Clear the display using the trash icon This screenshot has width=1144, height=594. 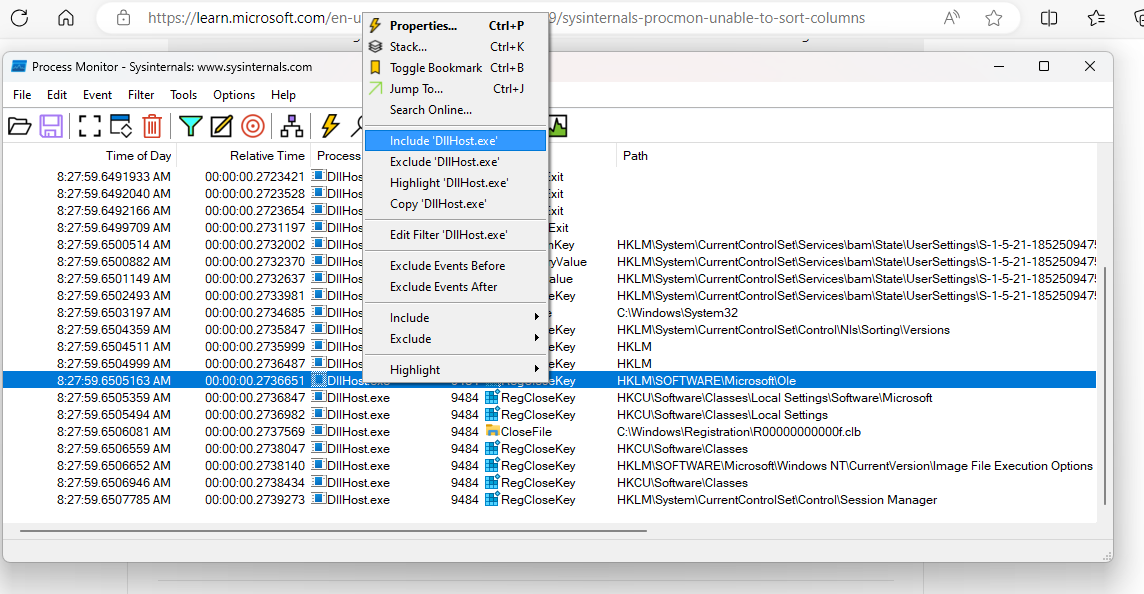pyautogui.click(x=152, y=126)
